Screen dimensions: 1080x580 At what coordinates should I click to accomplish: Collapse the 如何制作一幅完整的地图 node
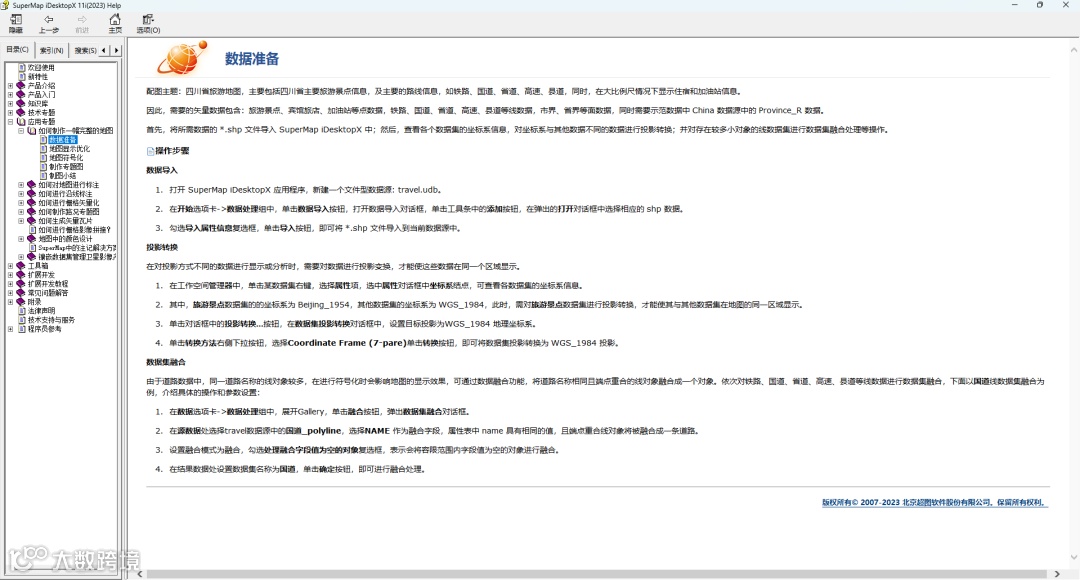21,130
